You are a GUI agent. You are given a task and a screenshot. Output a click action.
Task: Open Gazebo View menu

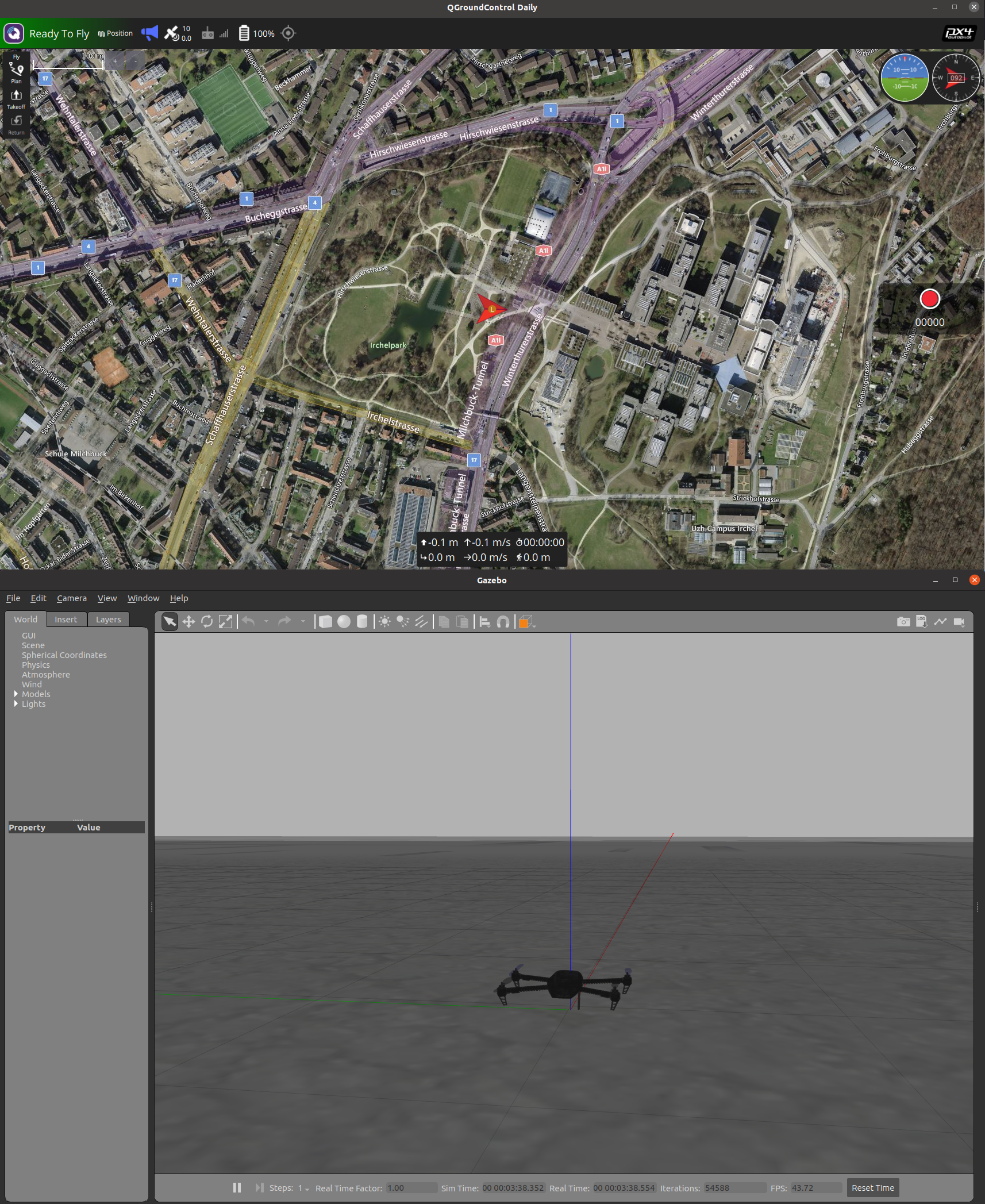point(107,598)
